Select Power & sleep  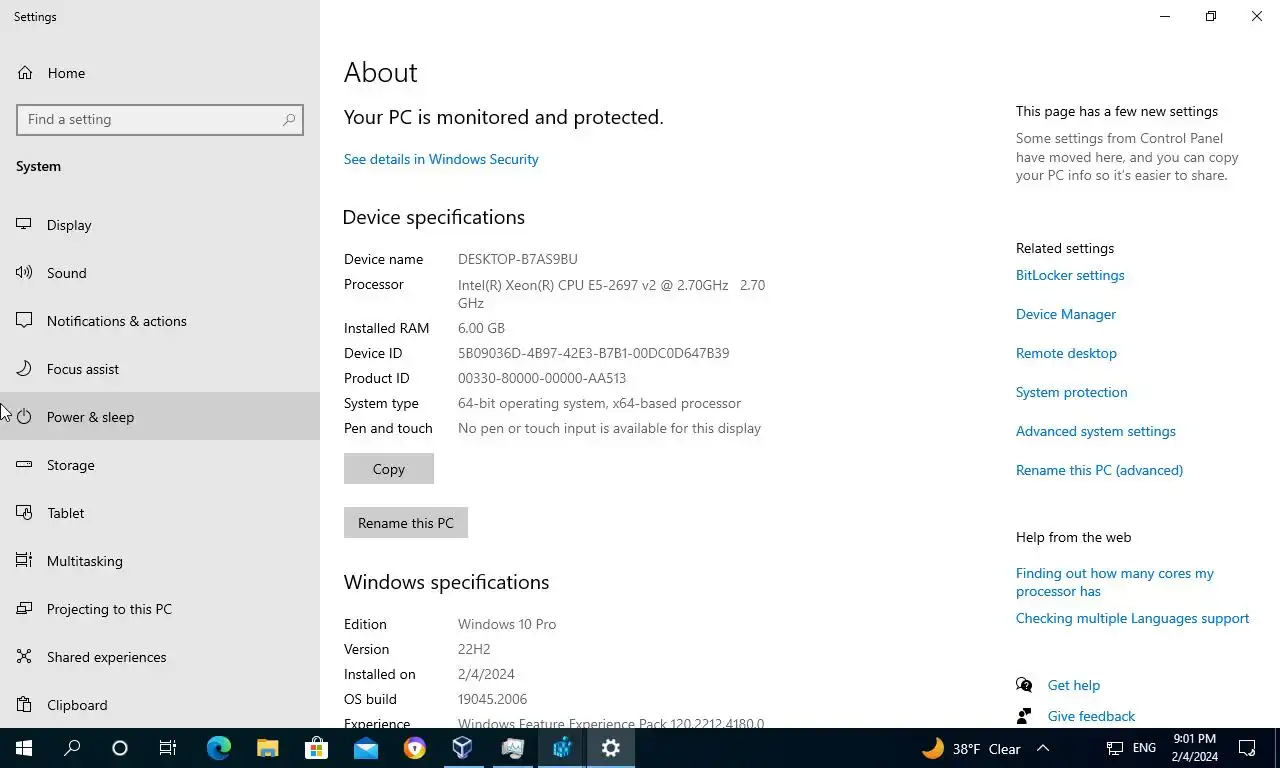click(x=160, y=417)
